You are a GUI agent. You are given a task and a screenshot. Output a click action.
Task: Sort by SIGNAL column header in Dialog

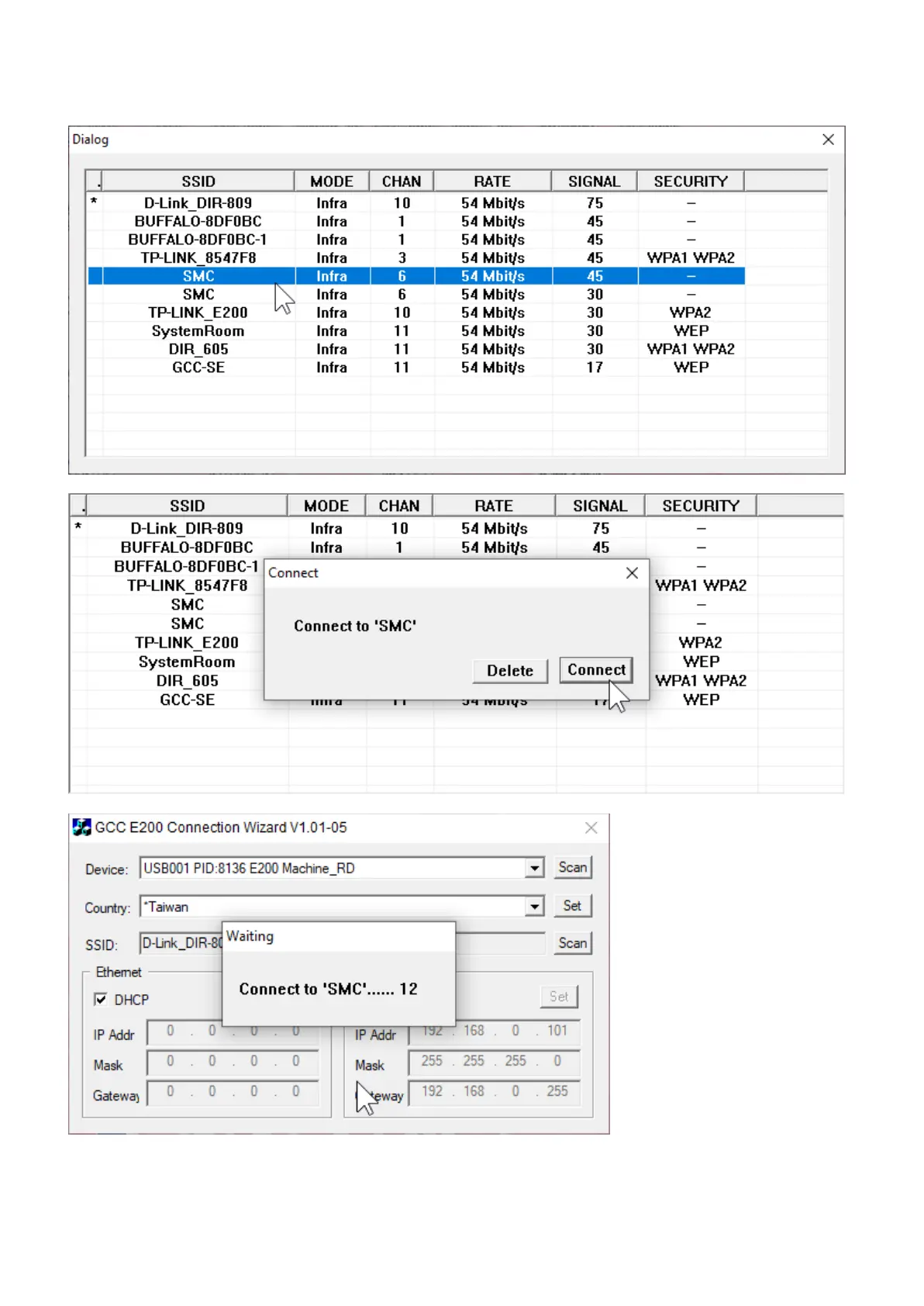[x=594, y=181]
